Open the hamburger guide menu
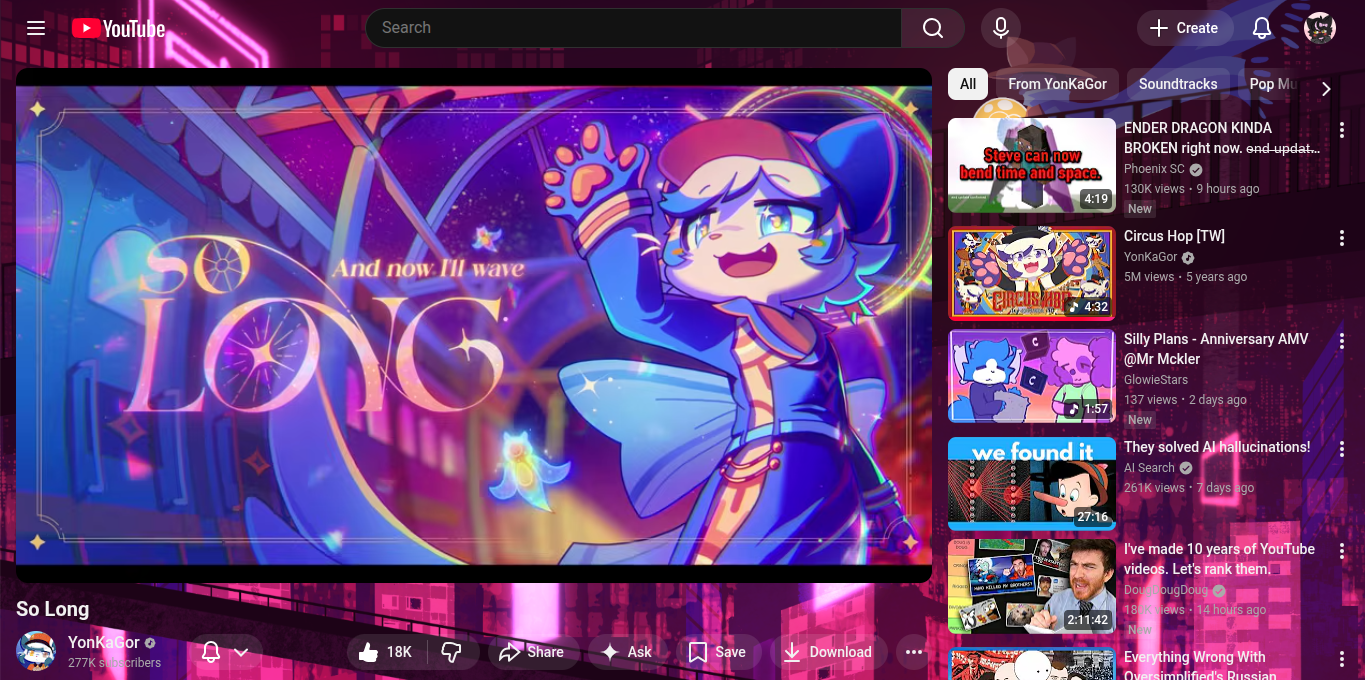 pos(36,28)
